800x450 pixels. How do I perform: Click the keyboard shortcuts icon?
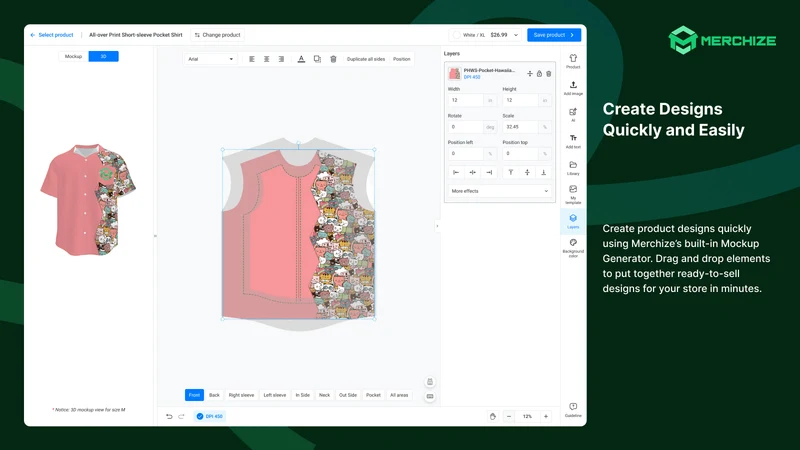[430, 396]
